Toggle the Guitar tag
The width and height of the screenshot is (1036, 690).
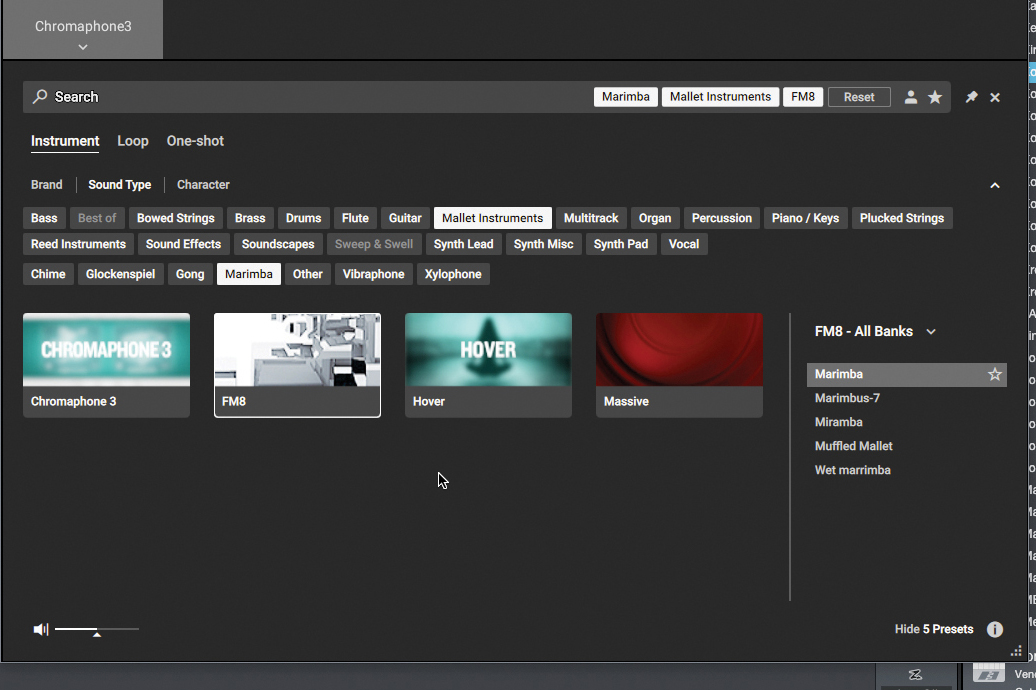[405, 218]
